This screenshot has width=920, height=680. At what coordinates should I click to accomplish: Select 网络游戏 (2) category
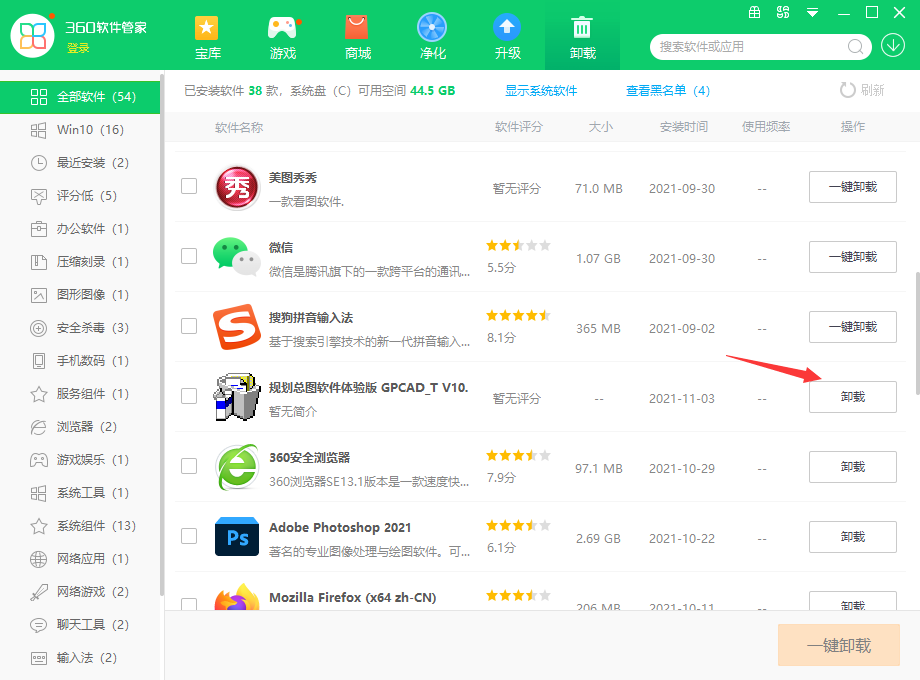[x=80, y=591]
